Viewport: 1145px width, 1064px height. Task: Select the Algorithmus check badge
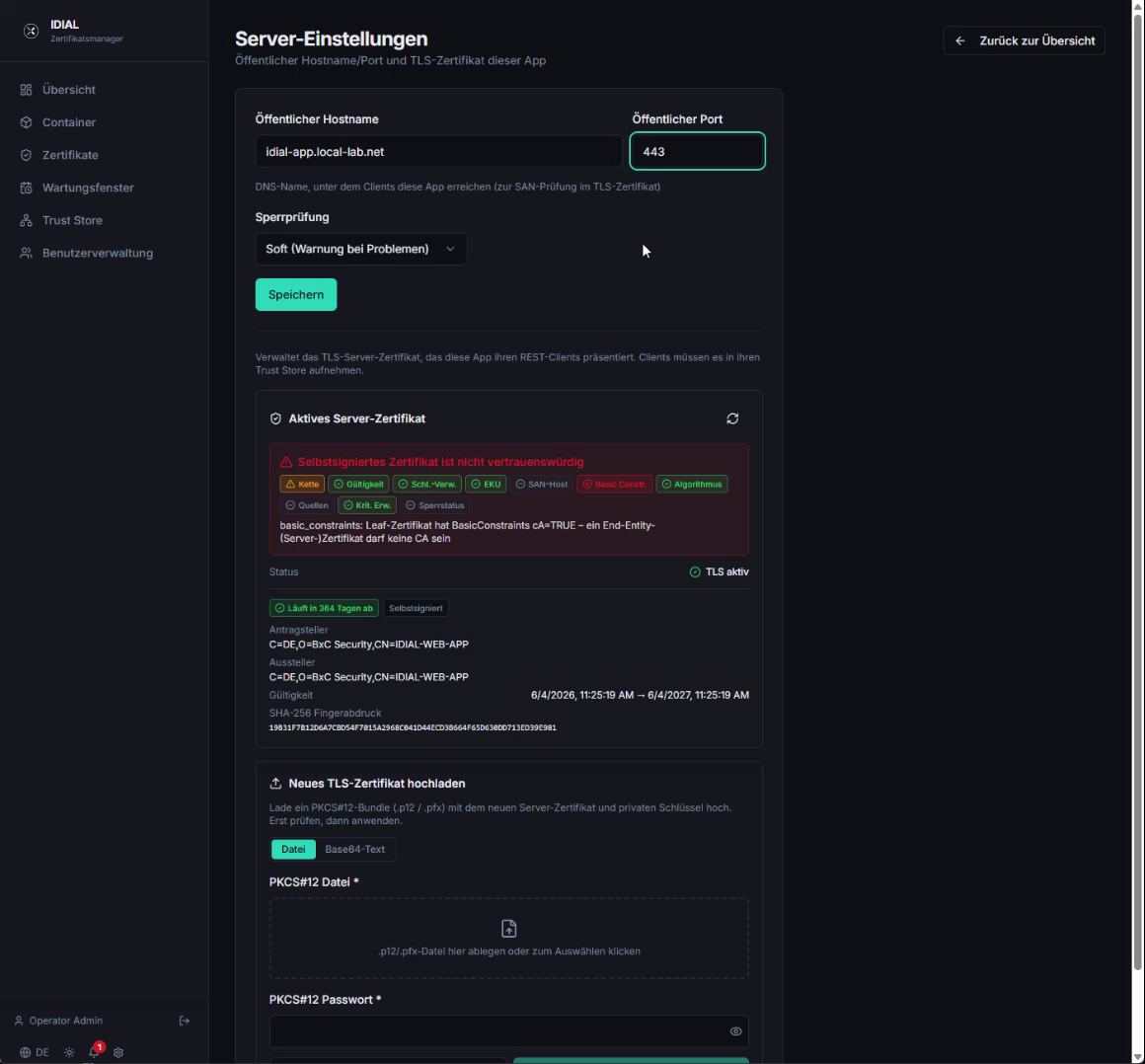tap(692, 485)
